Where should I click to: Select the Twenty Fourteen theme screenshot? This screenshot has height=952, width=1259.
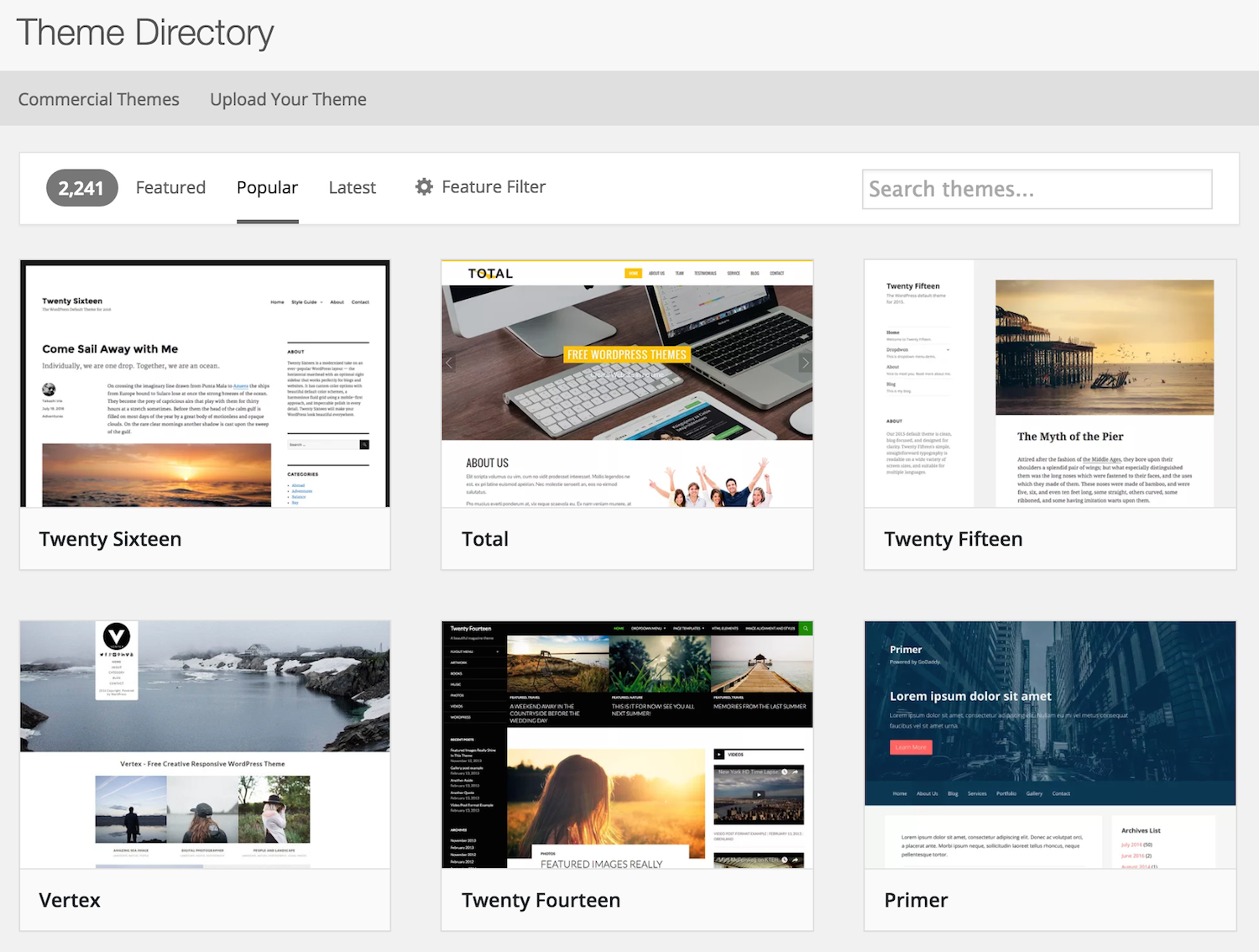click(x=627, y=745)
